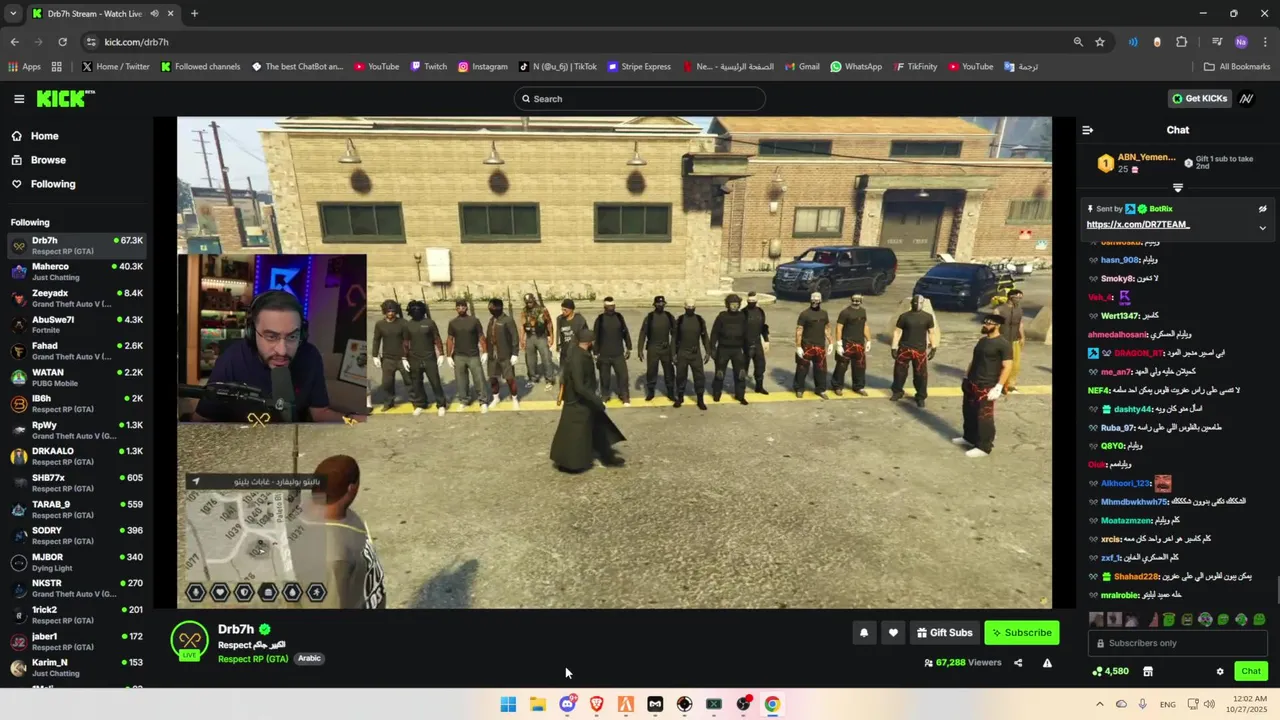Open Discord from taskbar

567,704
